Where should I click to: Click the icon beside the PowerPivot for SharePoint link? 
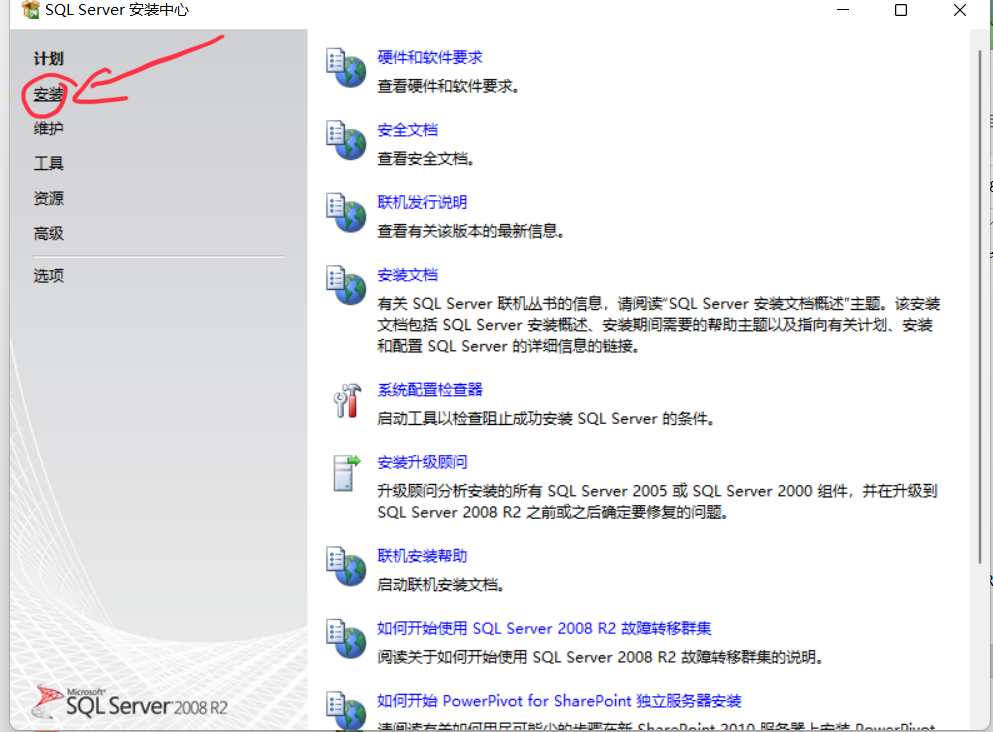tap(346, 710)
